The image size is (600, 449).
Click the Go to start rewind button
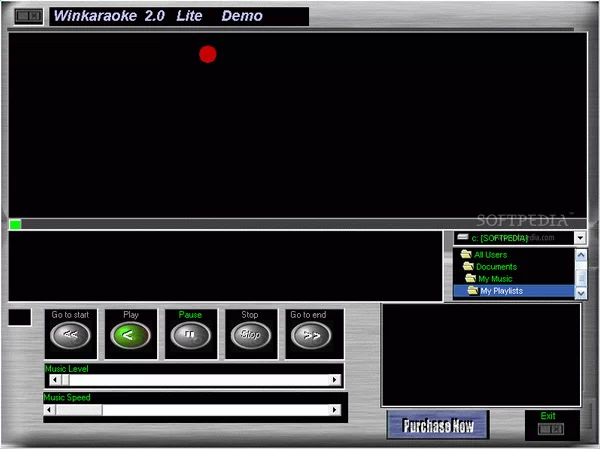70,335
